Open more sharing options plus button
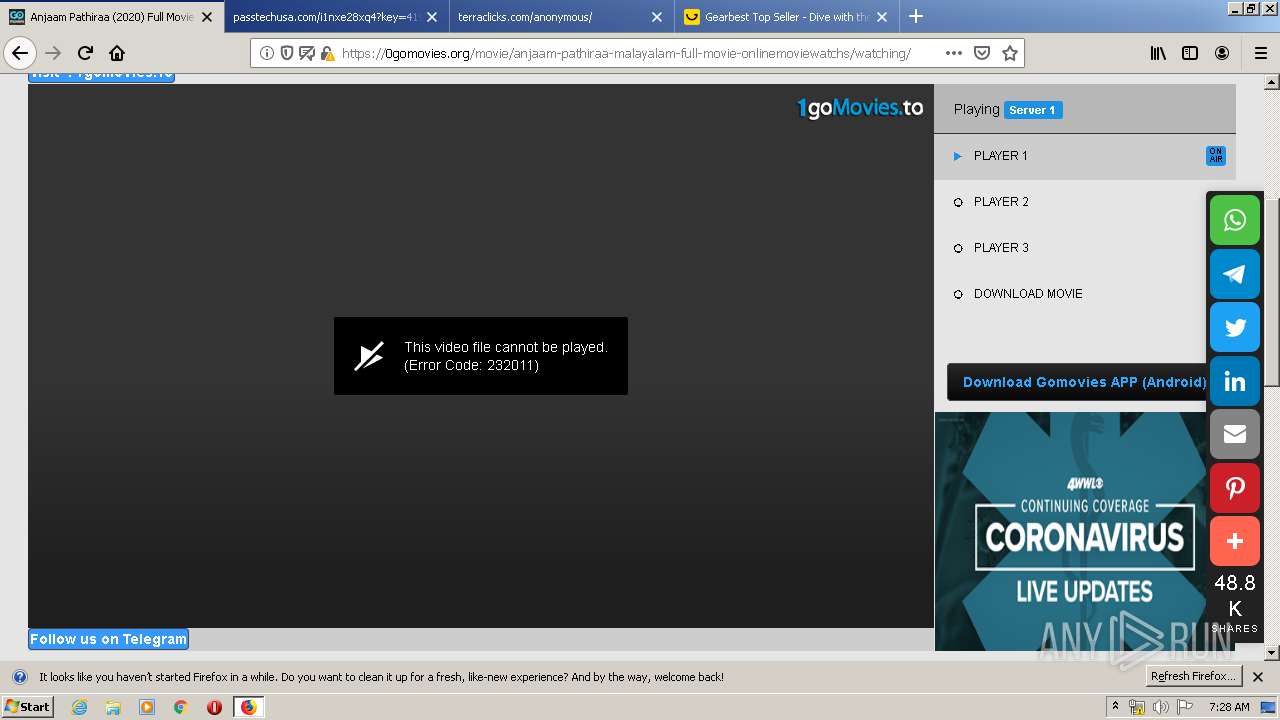The height and width of the screenshot is (720, 1280). pos(1235,541)
